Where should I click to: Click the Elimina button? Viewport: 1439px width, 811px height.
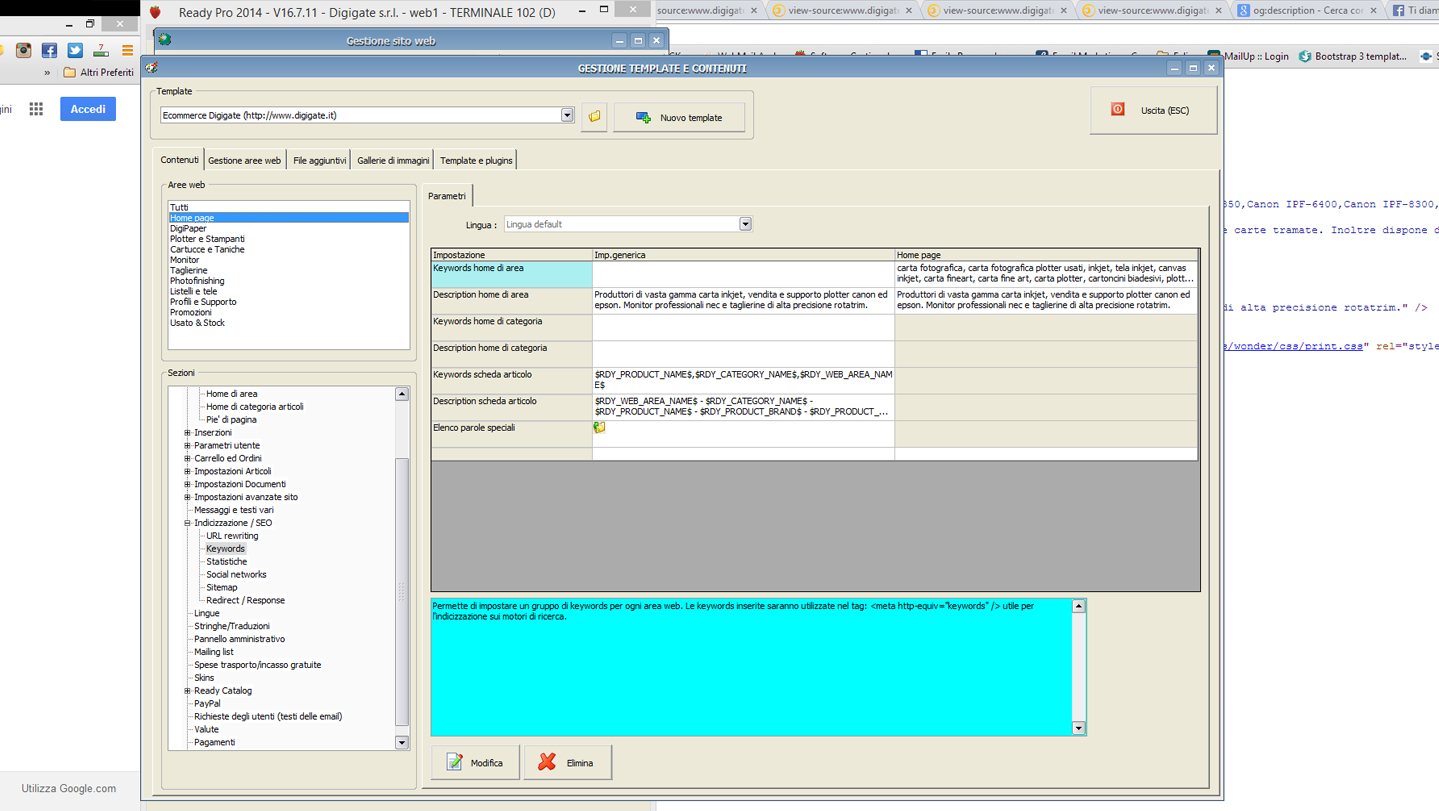tap(567, 763)
